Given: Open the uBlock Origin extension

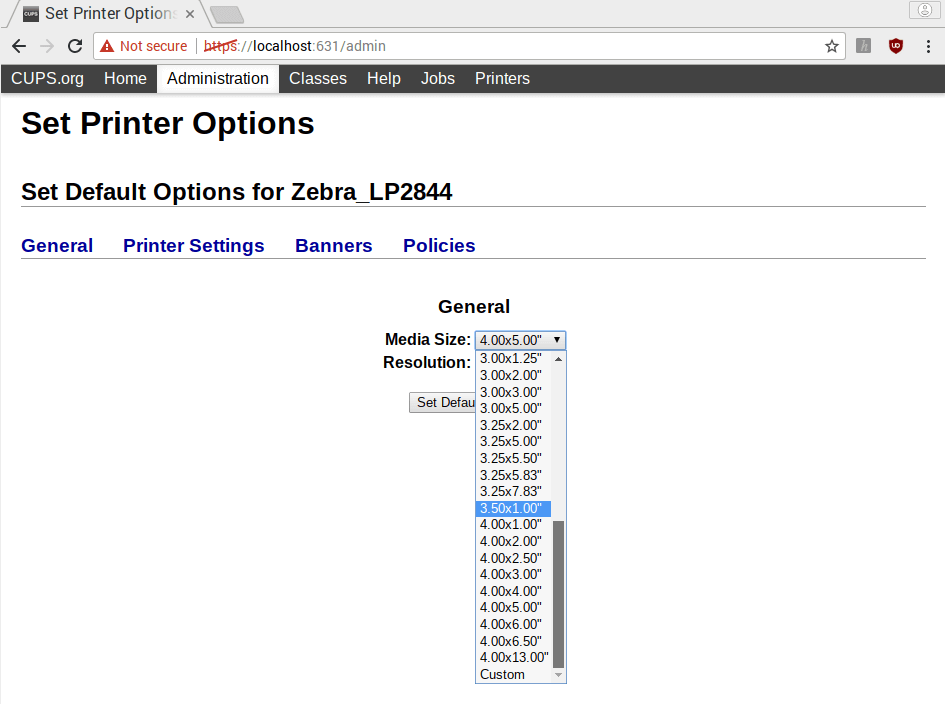Looking at the screenshot, I should click(896, 46).
